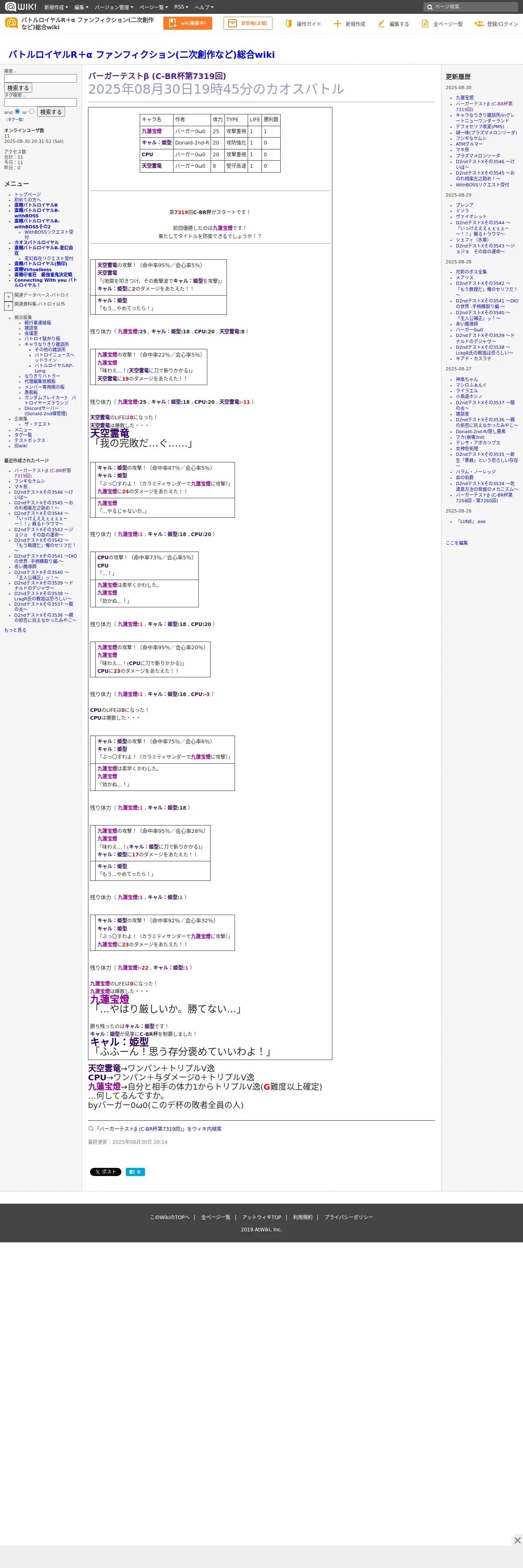The image size is (523, 1568).
Task: Click the wiki内検索 link for this page
Action: (x=158, y=1128)
